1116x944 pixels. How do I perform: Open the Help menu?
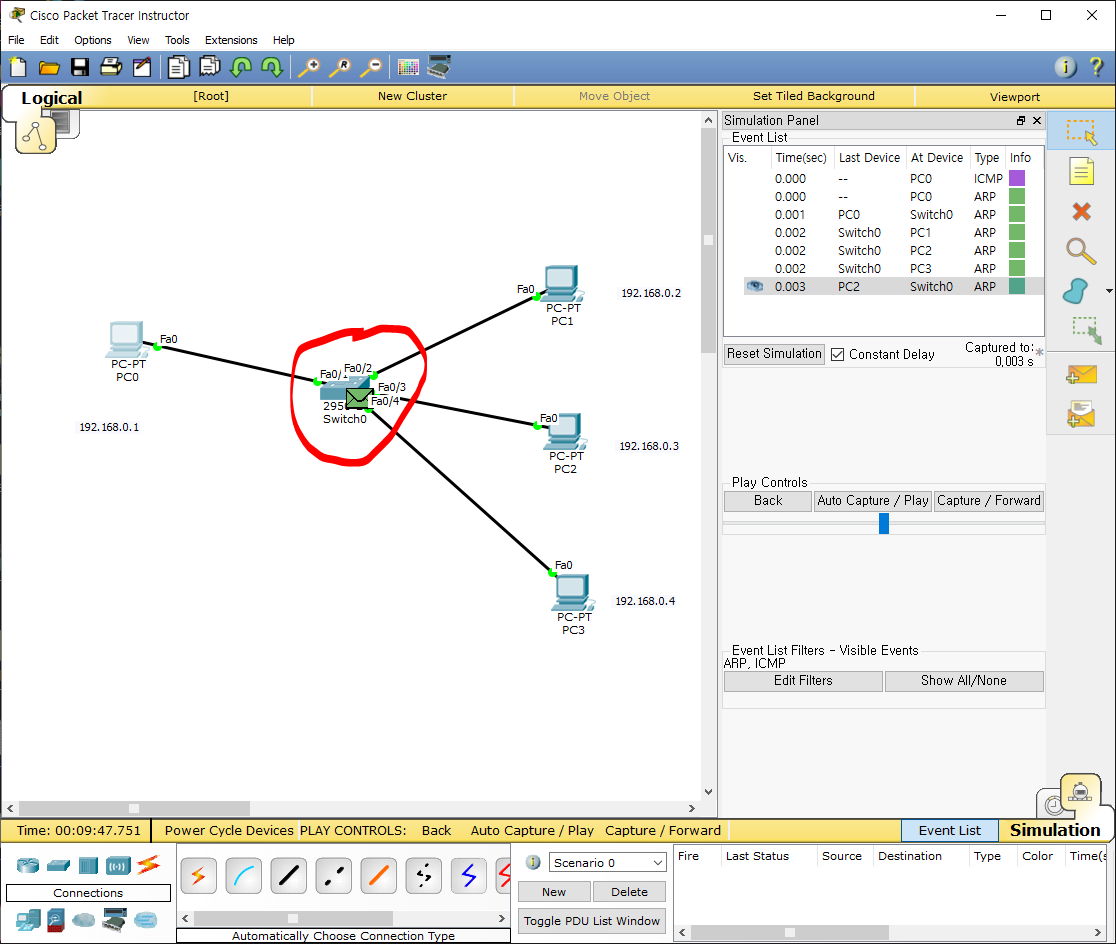pyautogui.click(x=283, y=40)
